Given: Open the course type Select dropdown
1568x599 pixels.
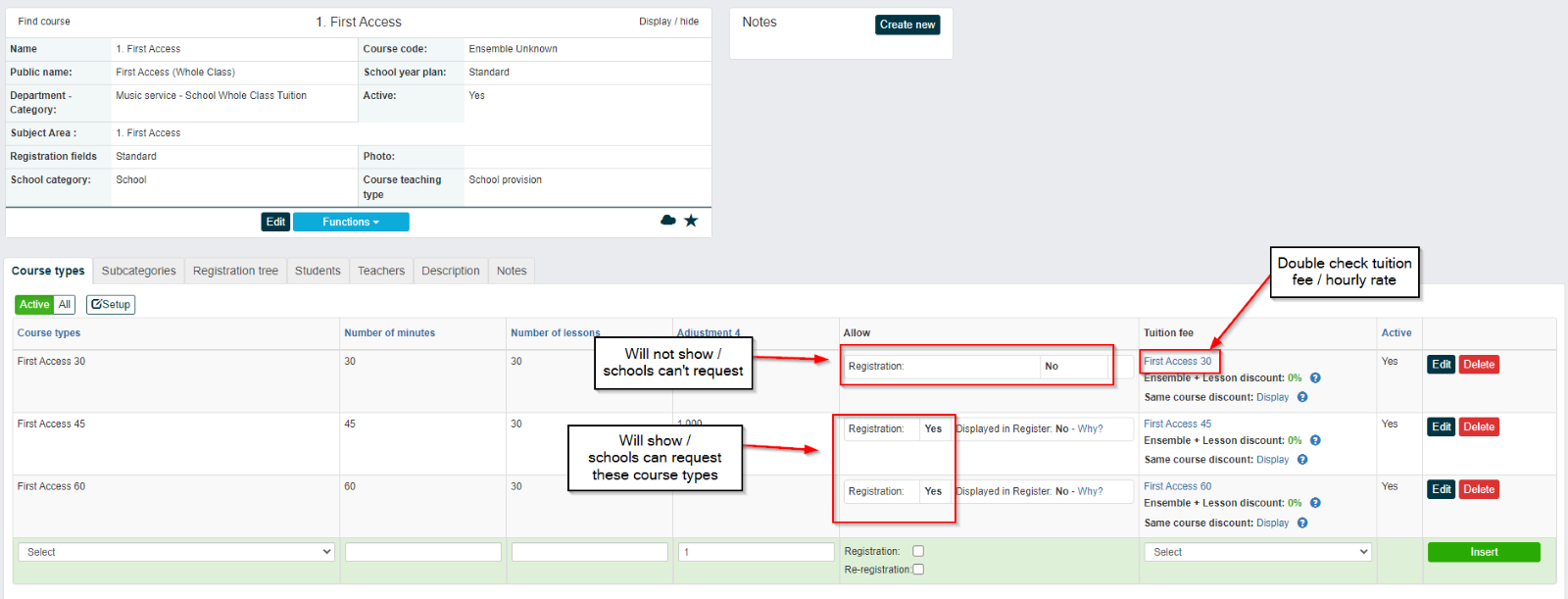Looking at the screenshot, I should tap(176, 552).
